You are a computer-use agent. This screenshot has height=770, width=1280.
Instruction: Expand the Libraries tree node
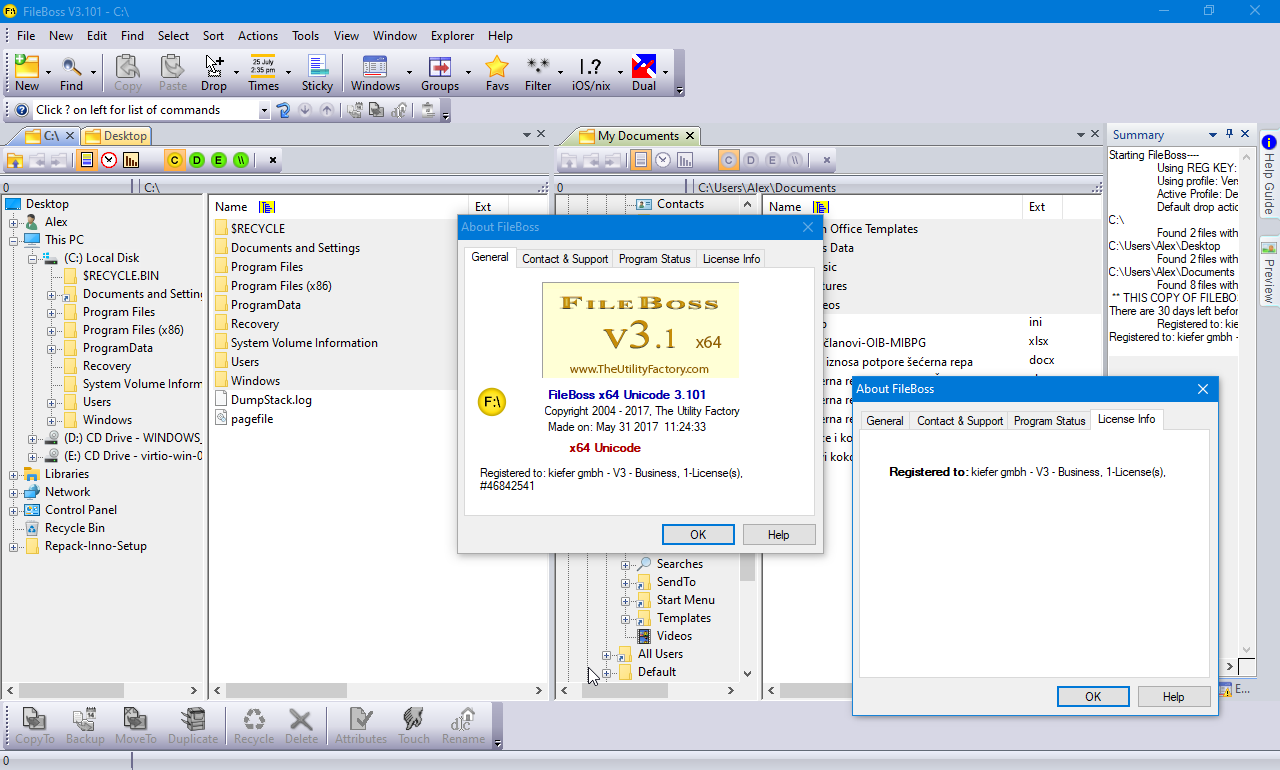tap(15, 474)
